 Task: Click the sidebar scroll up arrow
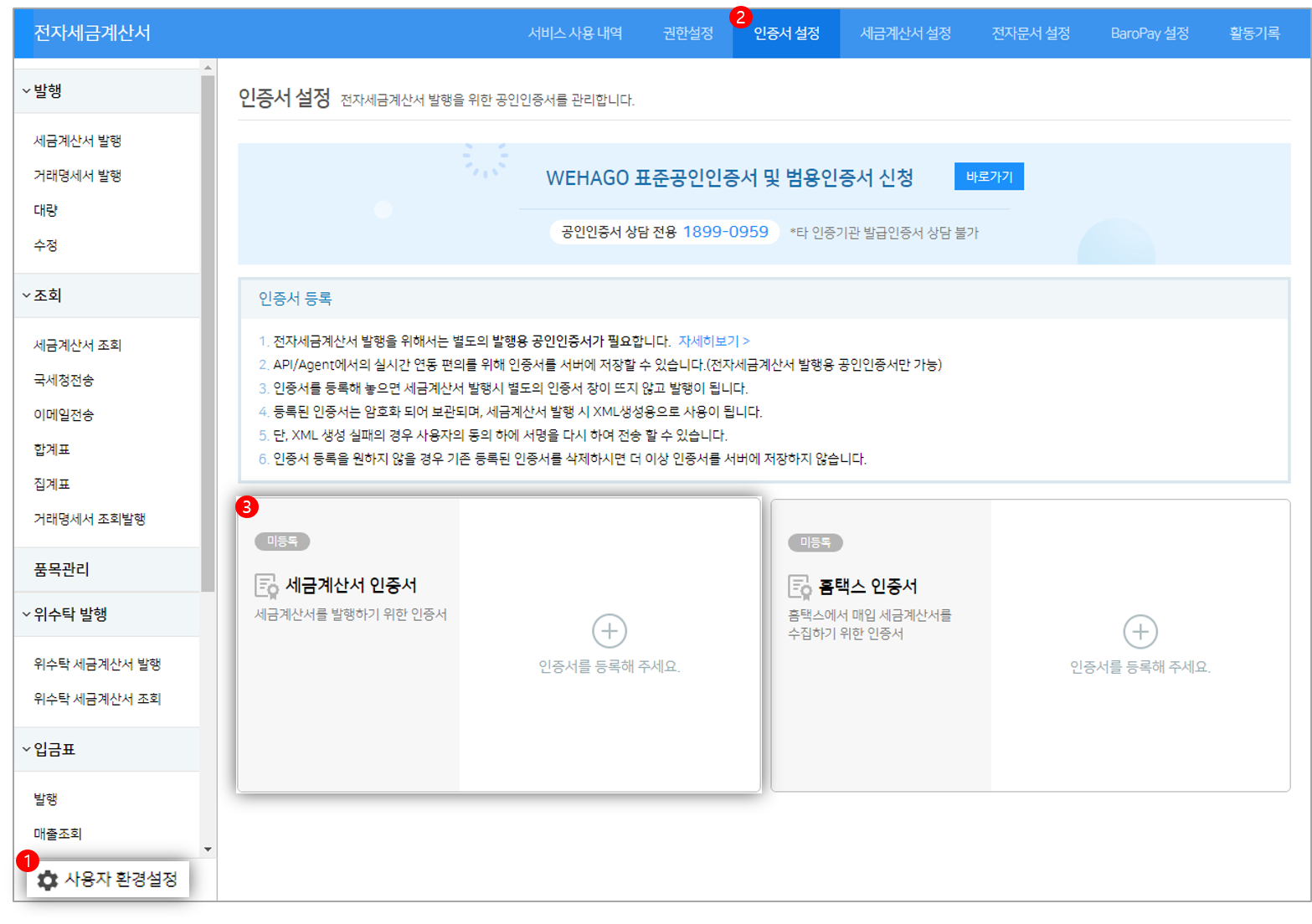(x=208, y=68)
